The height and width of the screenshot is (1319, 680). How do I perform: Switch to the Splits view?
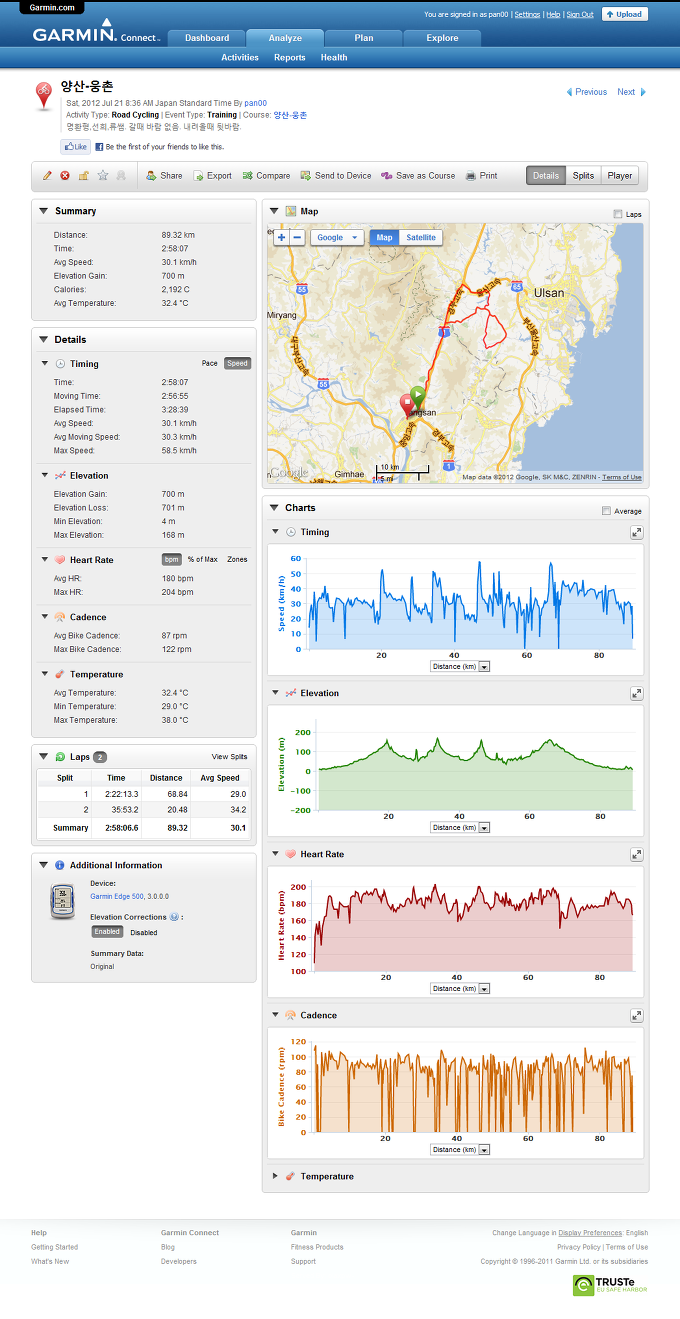pos(583,176)
